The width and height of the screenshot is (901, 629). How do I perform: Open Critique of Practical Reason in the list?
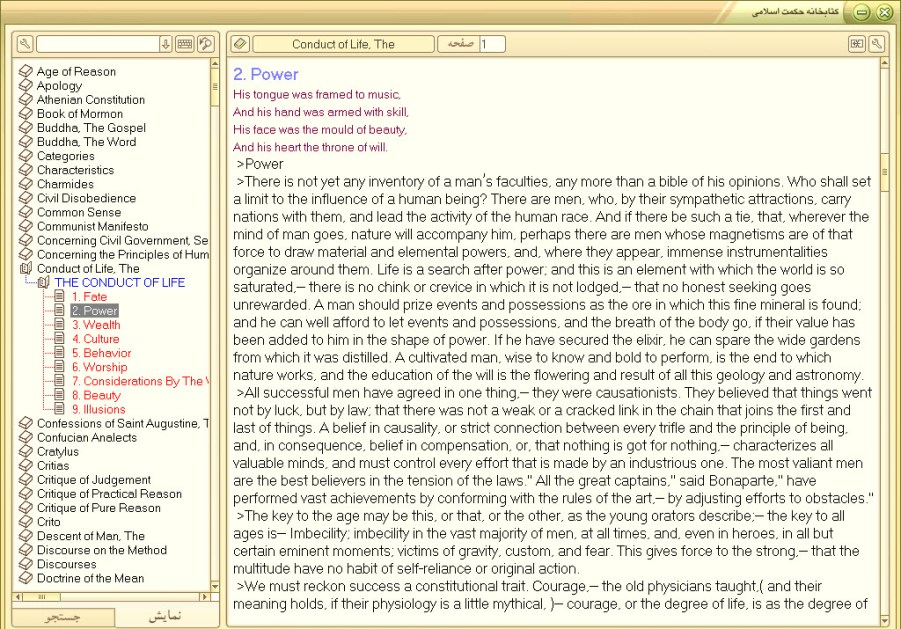[109, 493]
